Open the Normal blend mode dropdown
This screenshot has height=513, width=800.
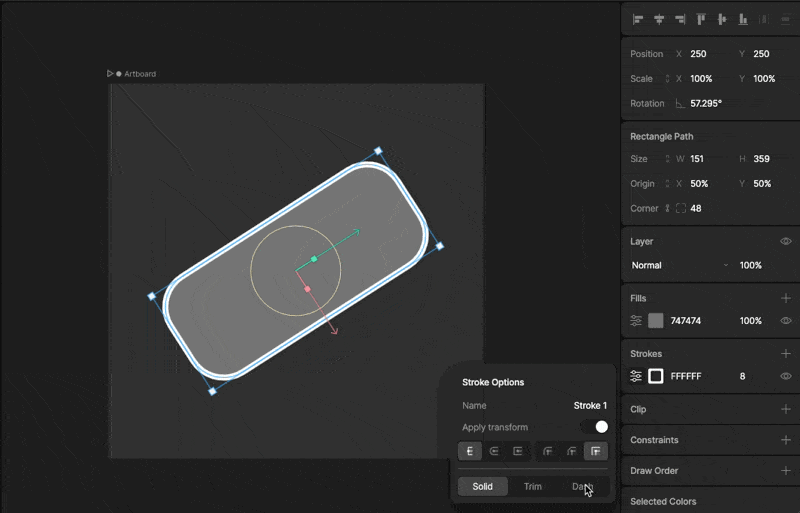click(680, 265)
